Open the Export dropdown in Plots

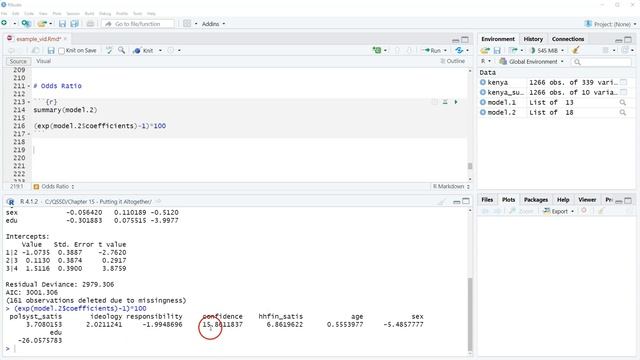click(x=558, y=211)
